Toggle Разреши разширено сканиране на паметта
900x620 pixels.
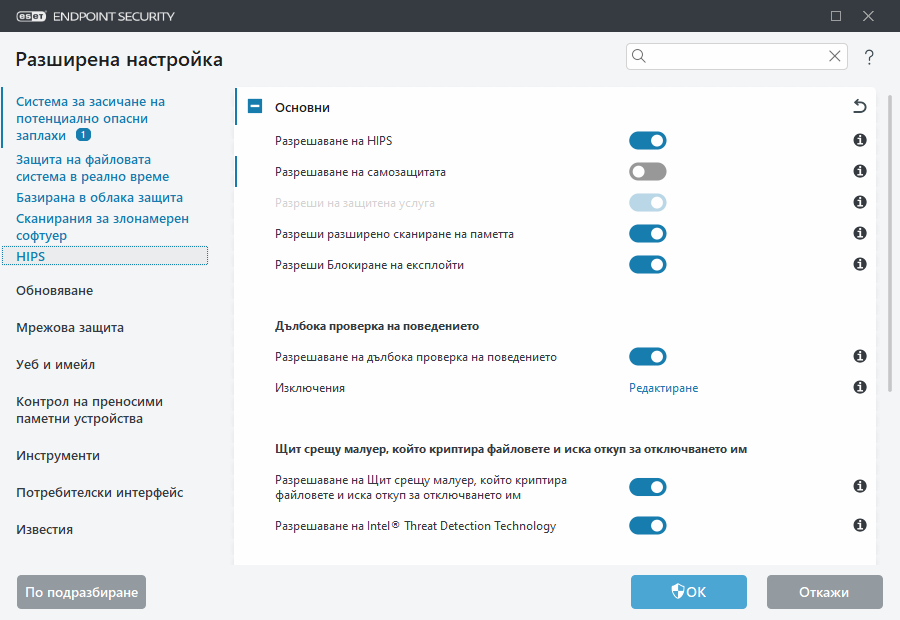647,234
